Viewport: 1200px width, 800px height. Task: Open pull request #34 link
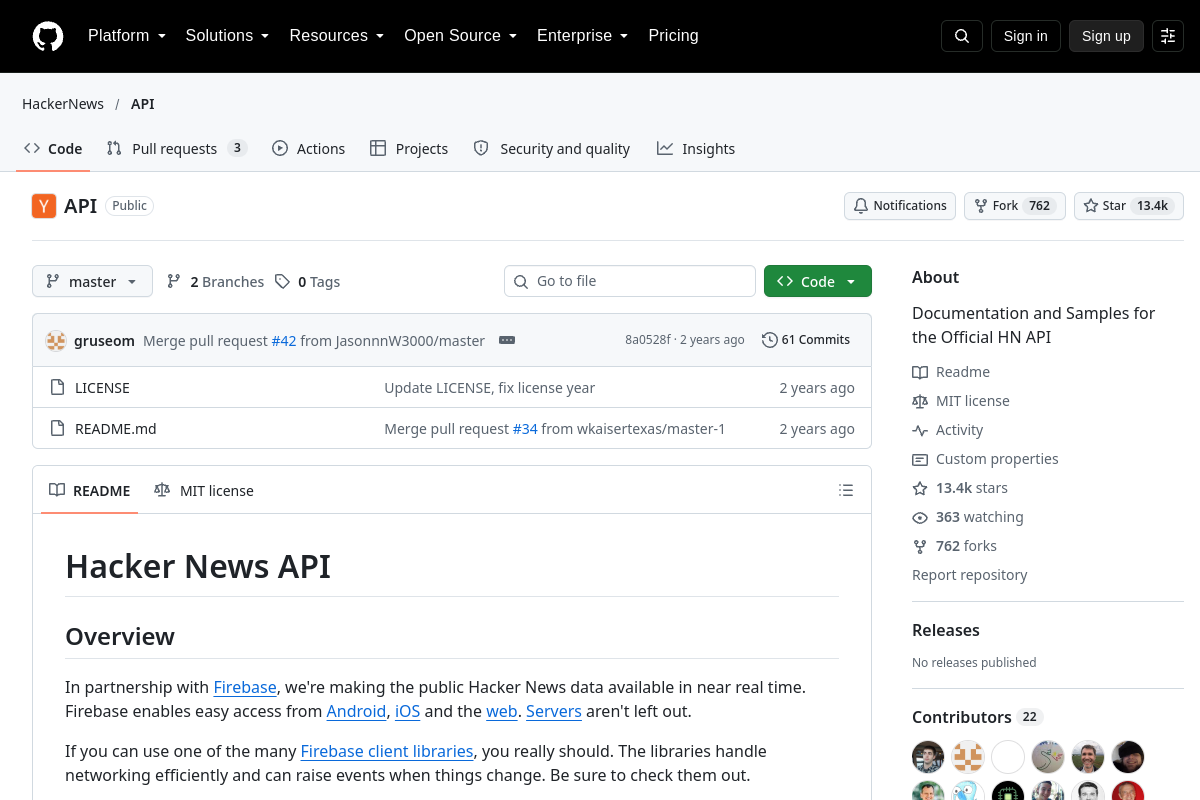(525, 429)
